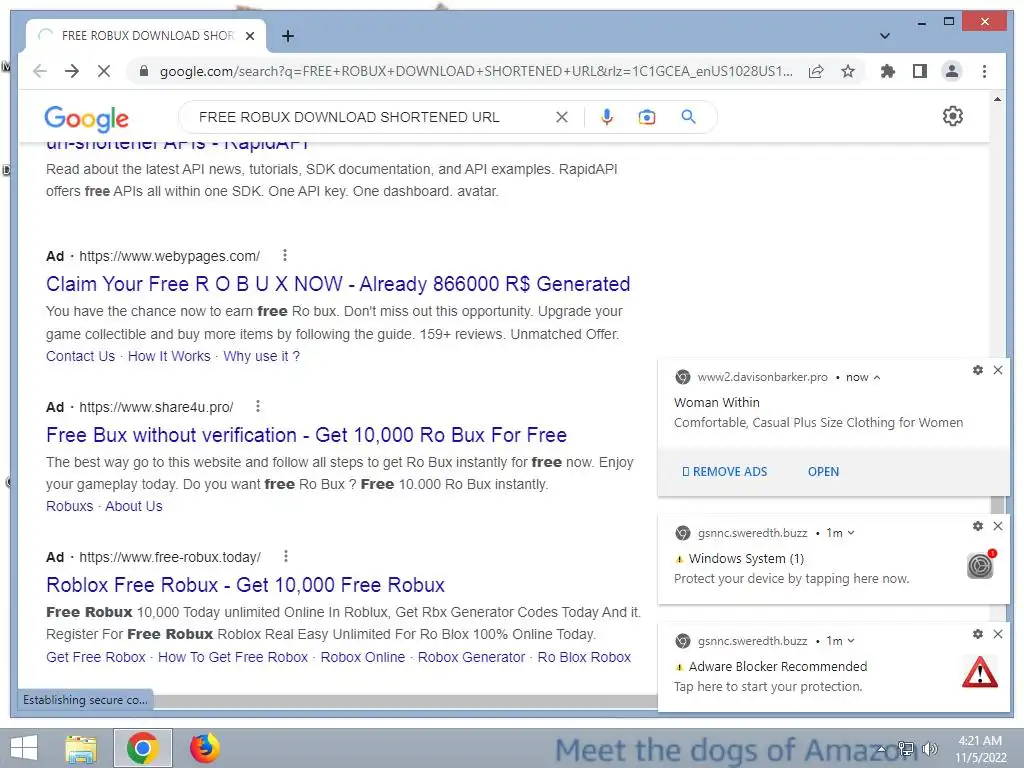Submit search with magnifier icon
Image resolution: width=1024 pixels, height=768 pixels.
click(x=688, y=117)
